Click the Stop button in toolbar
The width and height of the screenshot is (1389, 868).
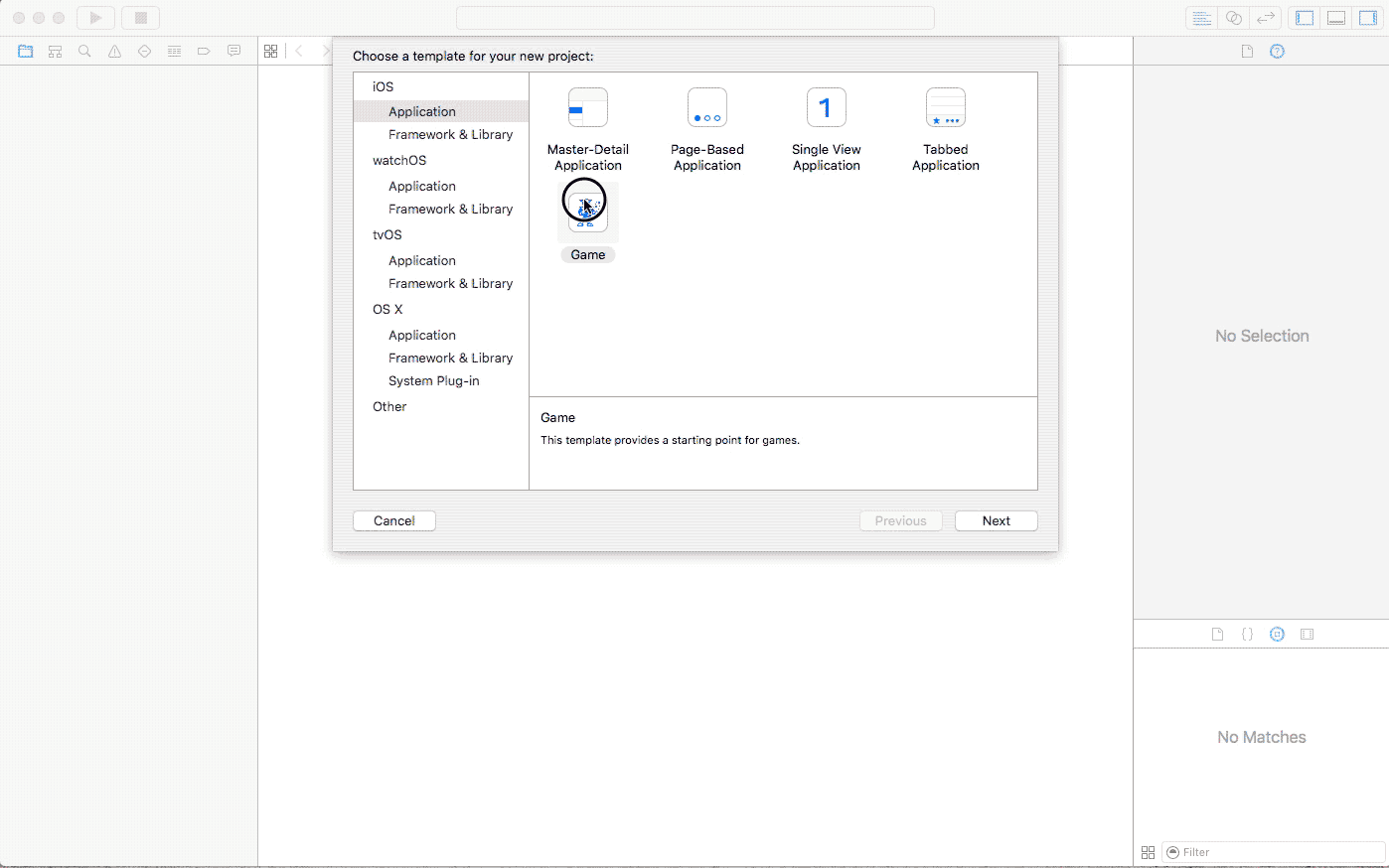(140, 18)
